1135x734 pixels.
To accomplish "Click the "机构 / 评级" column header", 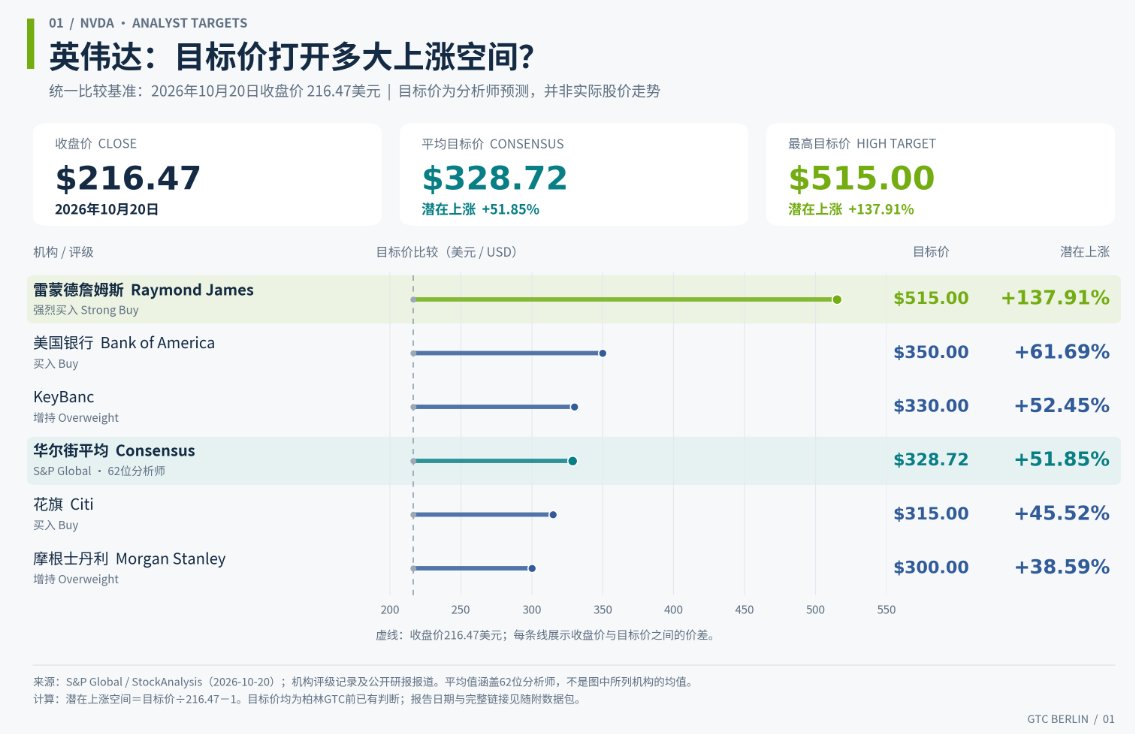I will [63, 252].
